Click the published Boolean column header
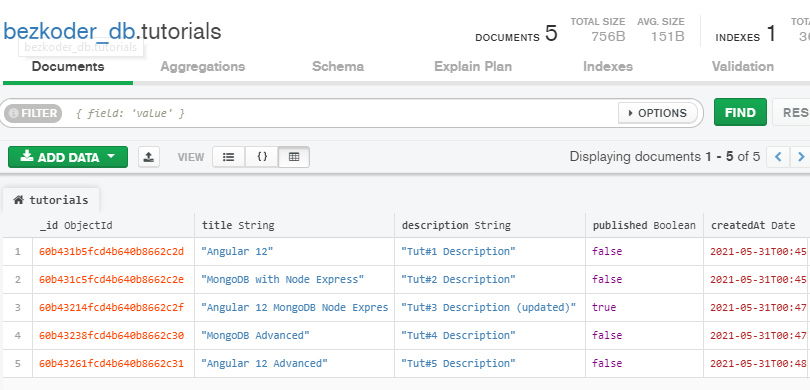Image resolution: width=810 pixels, height=390 pixels. tap(644, 225)
